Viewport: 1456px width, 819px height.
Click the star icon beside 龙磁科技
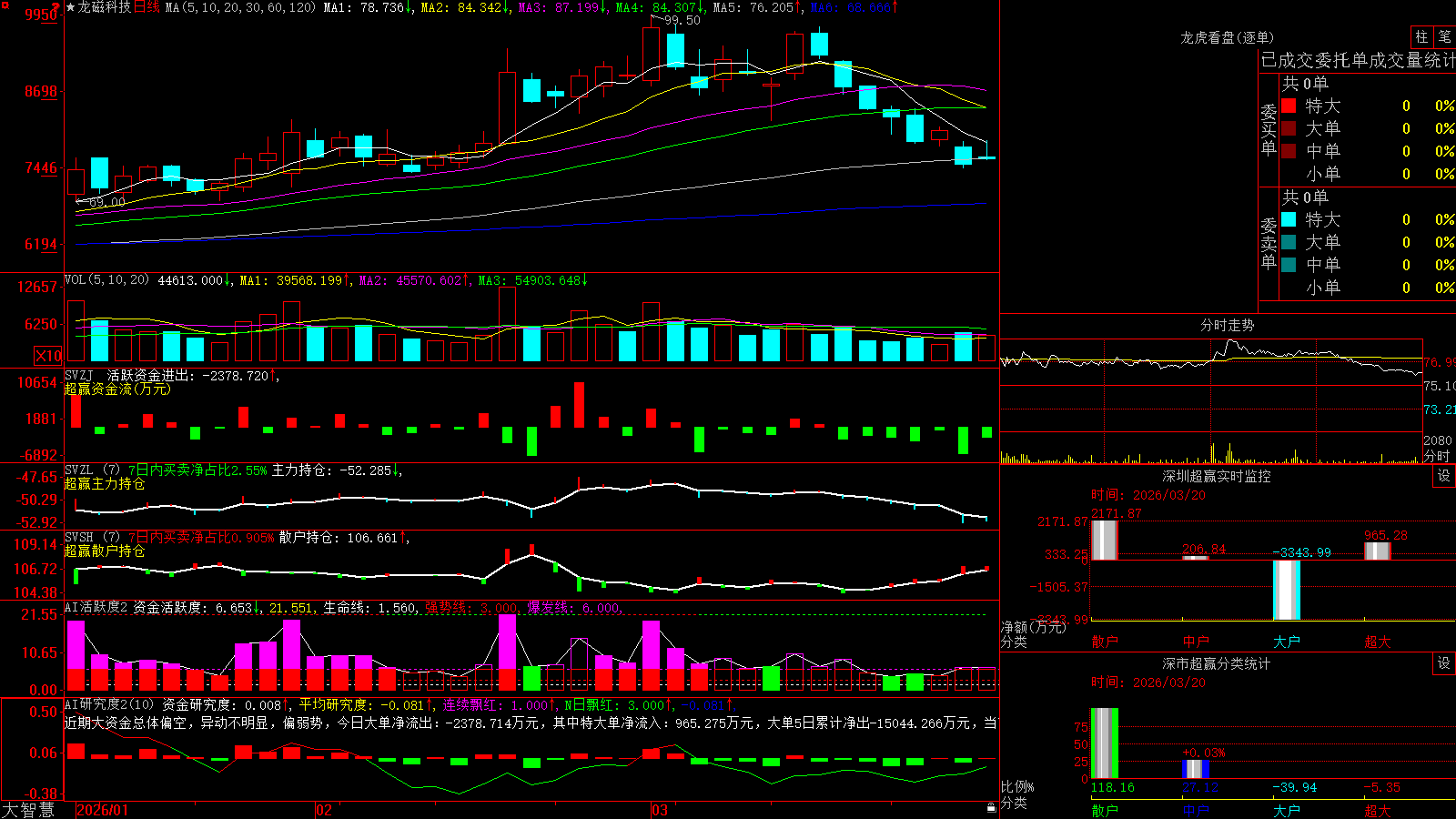coord(70,7)
